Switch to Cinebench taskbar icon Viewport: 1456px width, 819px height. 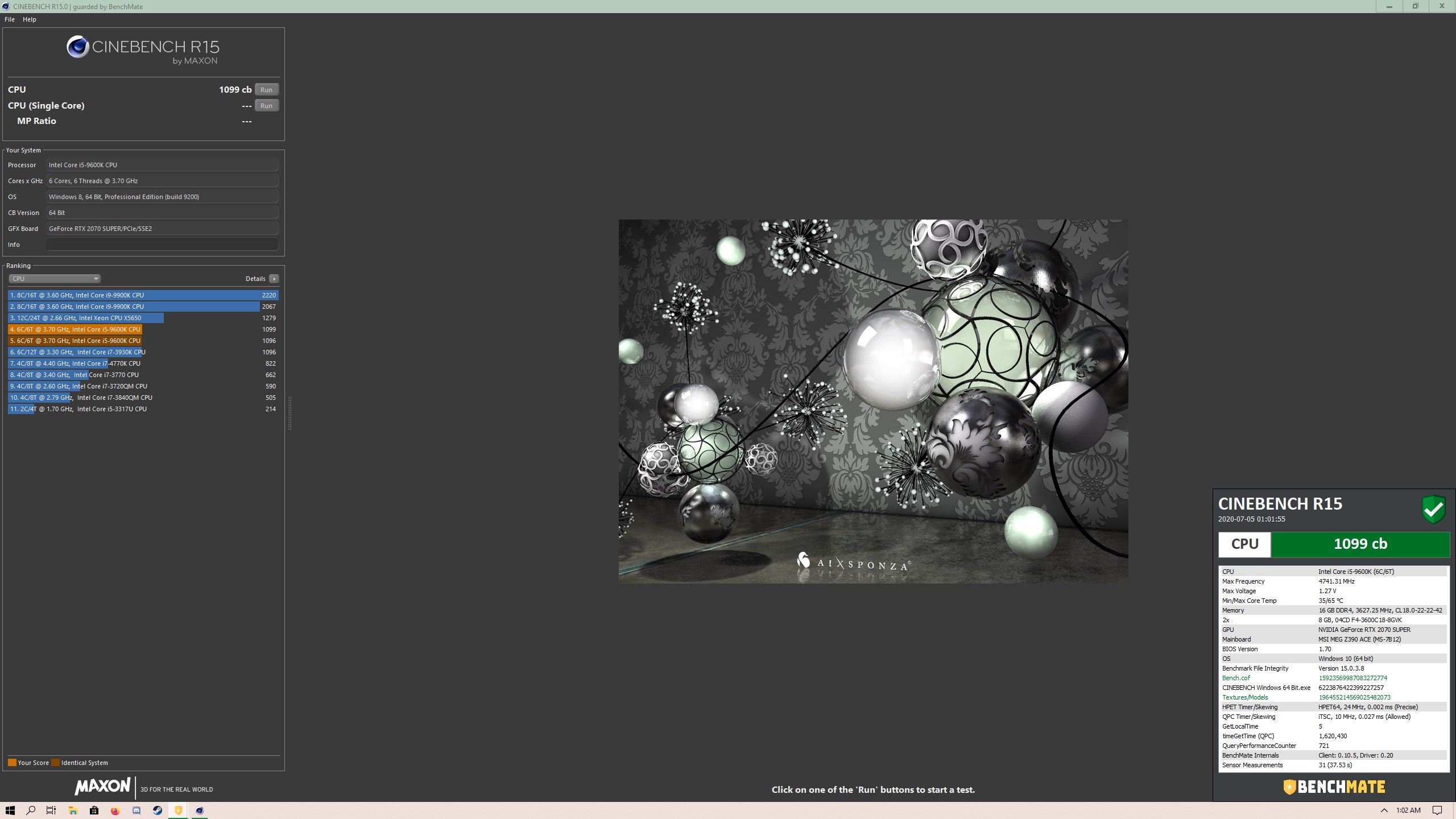point(200,810)
